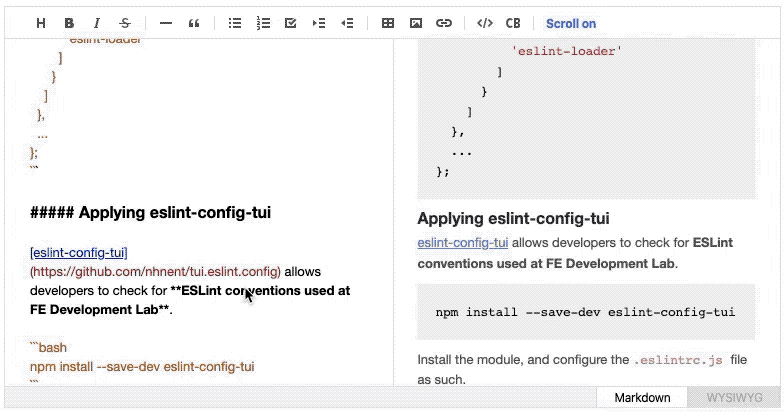Toggle the Scroll on sync option

[571, 24]
